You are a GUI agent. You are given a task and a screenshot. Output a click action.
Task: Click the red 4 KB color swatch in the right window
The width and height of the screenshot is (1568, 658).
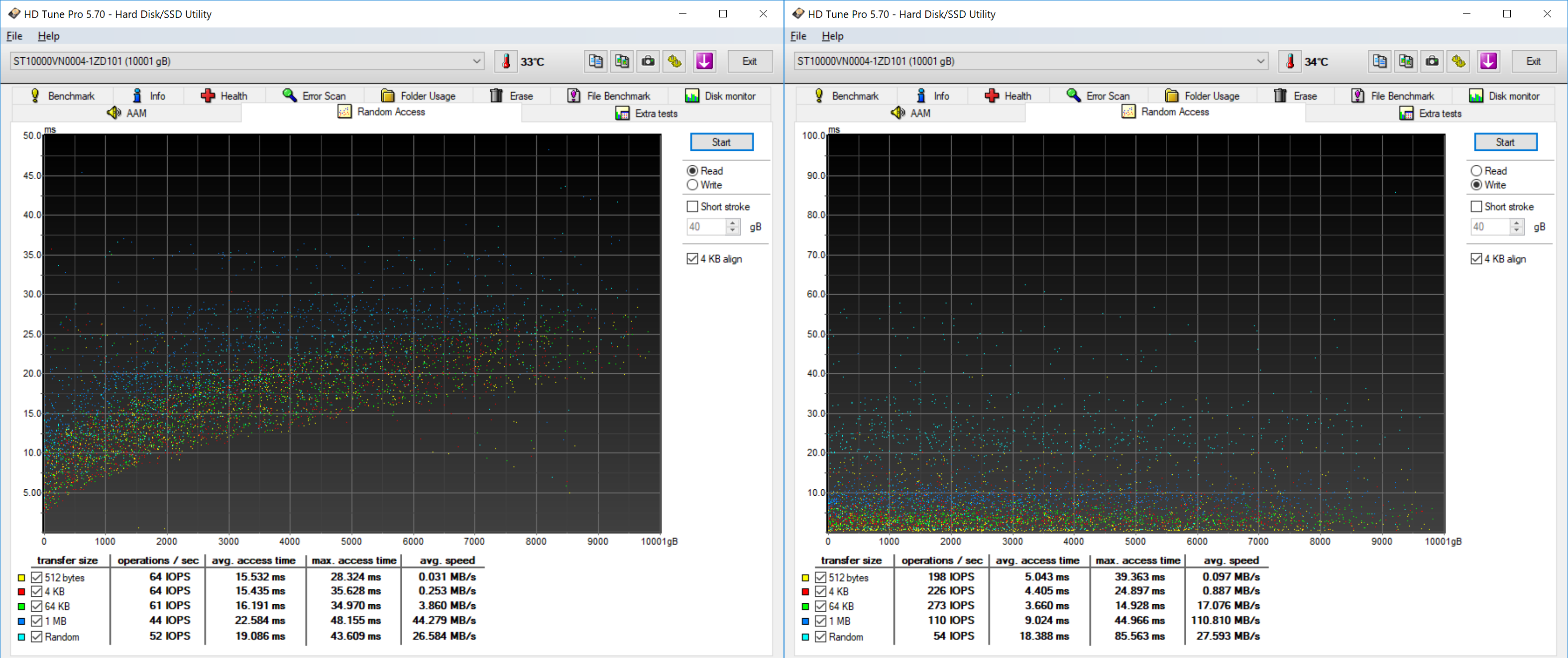point(805,592)
